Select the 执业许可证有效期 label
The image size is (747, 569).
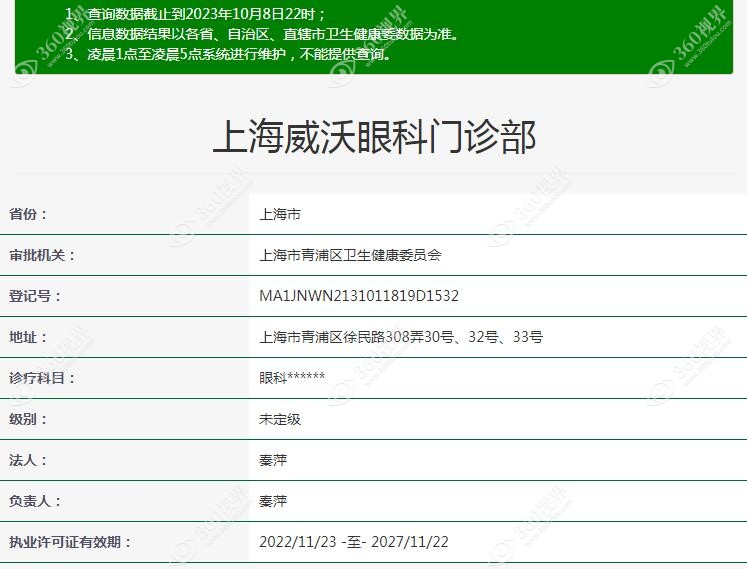(x=70, y=542)
